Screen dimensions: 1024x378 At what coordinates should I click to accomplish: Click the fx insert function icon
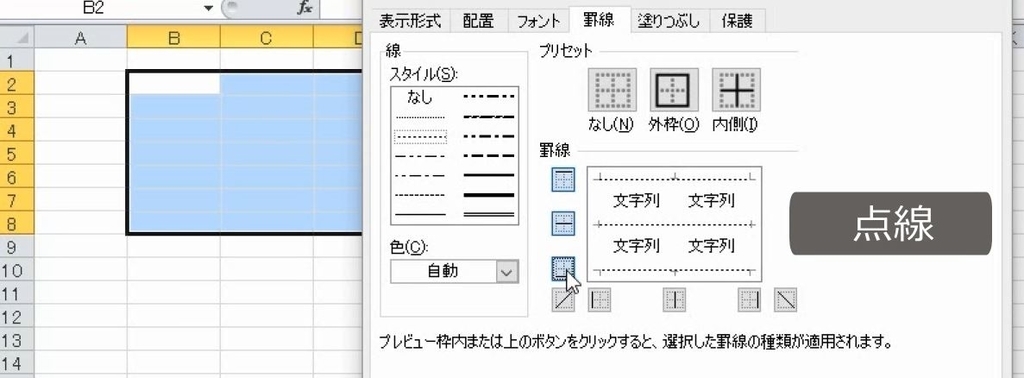304,8
